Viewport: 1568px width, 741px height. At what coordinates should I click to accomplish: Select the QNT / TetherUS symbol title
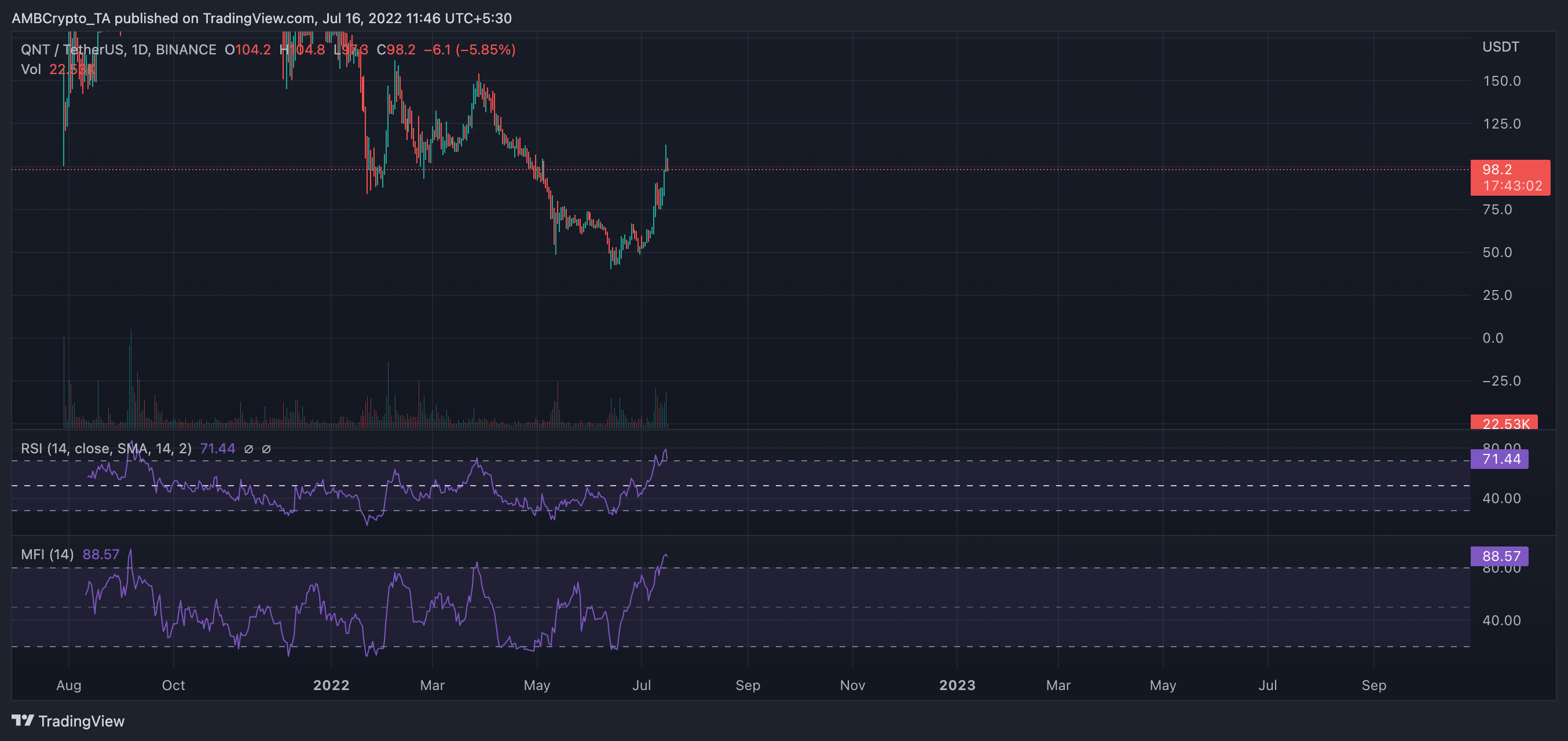tap(73, 50)
